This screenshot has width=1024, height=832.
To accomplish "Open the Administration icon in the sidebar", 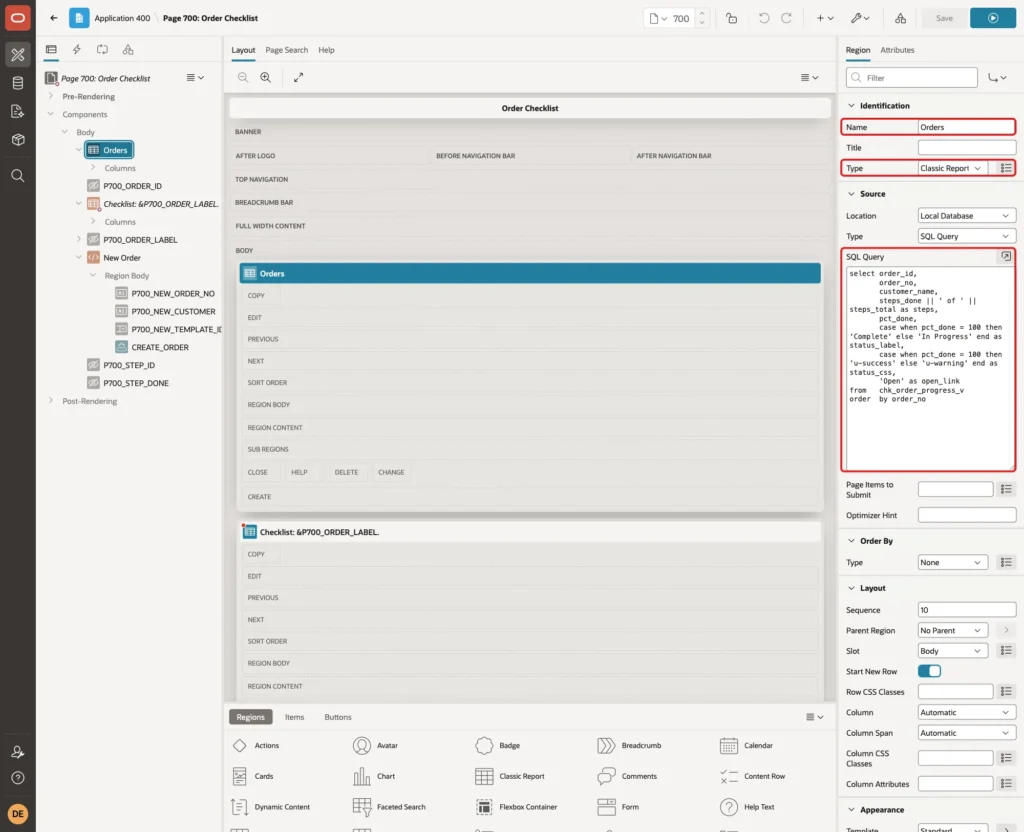I will 18,752.
